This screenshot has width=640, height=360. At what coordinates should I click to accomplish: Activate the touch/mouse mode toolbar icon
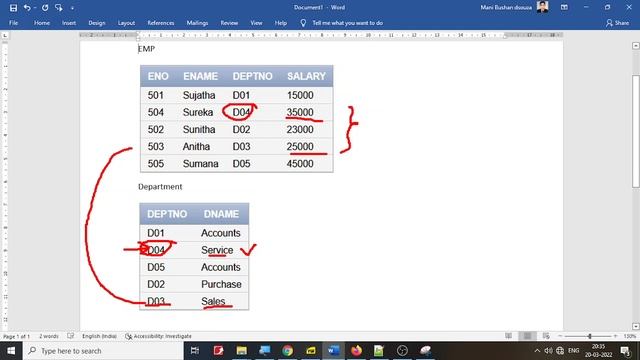pyautogui.click(x=59, y=8)
